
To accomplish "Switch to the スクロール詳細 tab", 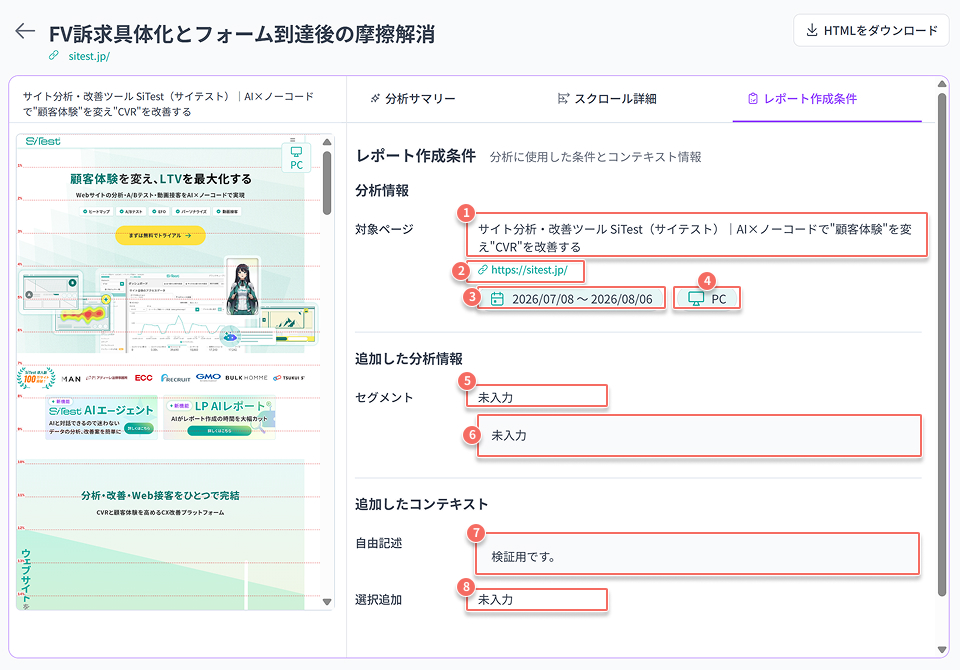I will [x=607, y=99].
